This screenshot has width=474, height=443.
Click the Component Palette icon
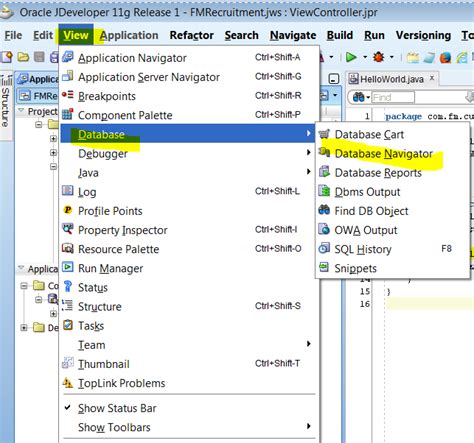(68, 114)
